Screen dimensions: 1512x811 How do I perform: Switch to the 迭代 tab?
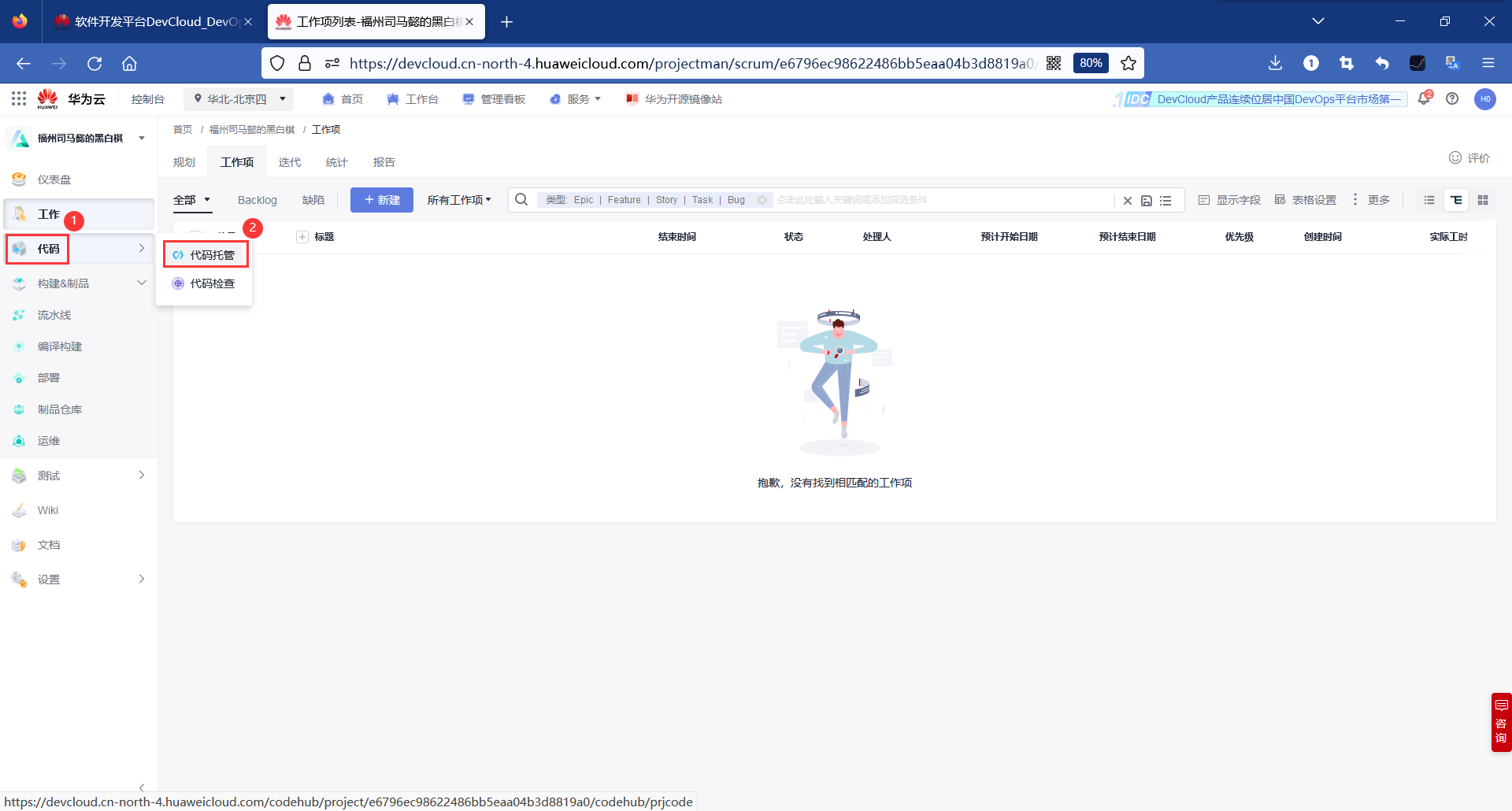tap(289, 161)
